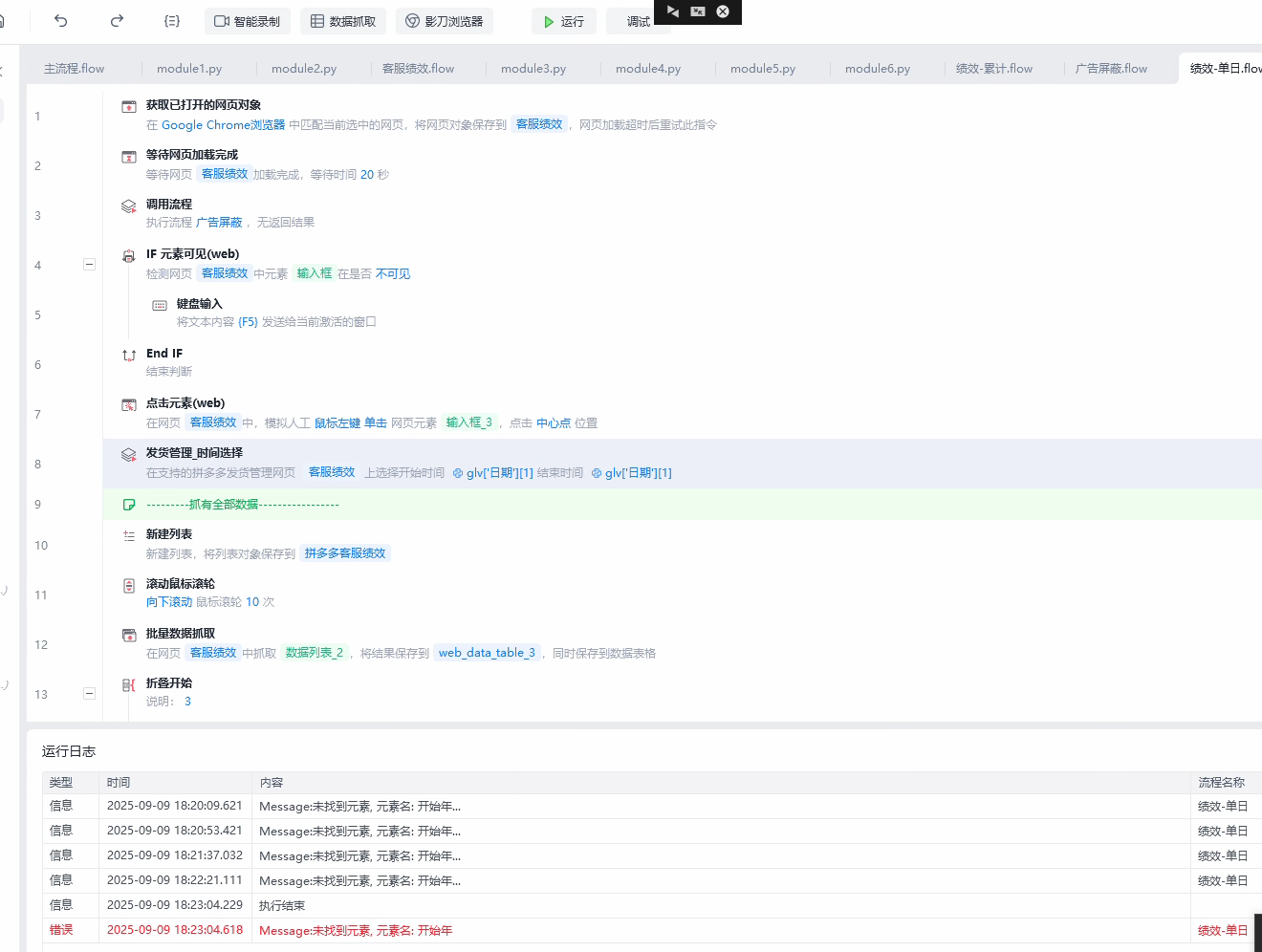Viewport: 1262px width, 952px height.
Task: Click IF 元素可见(web) step icon
Action: pyautogui.click(x=129, y=256)
